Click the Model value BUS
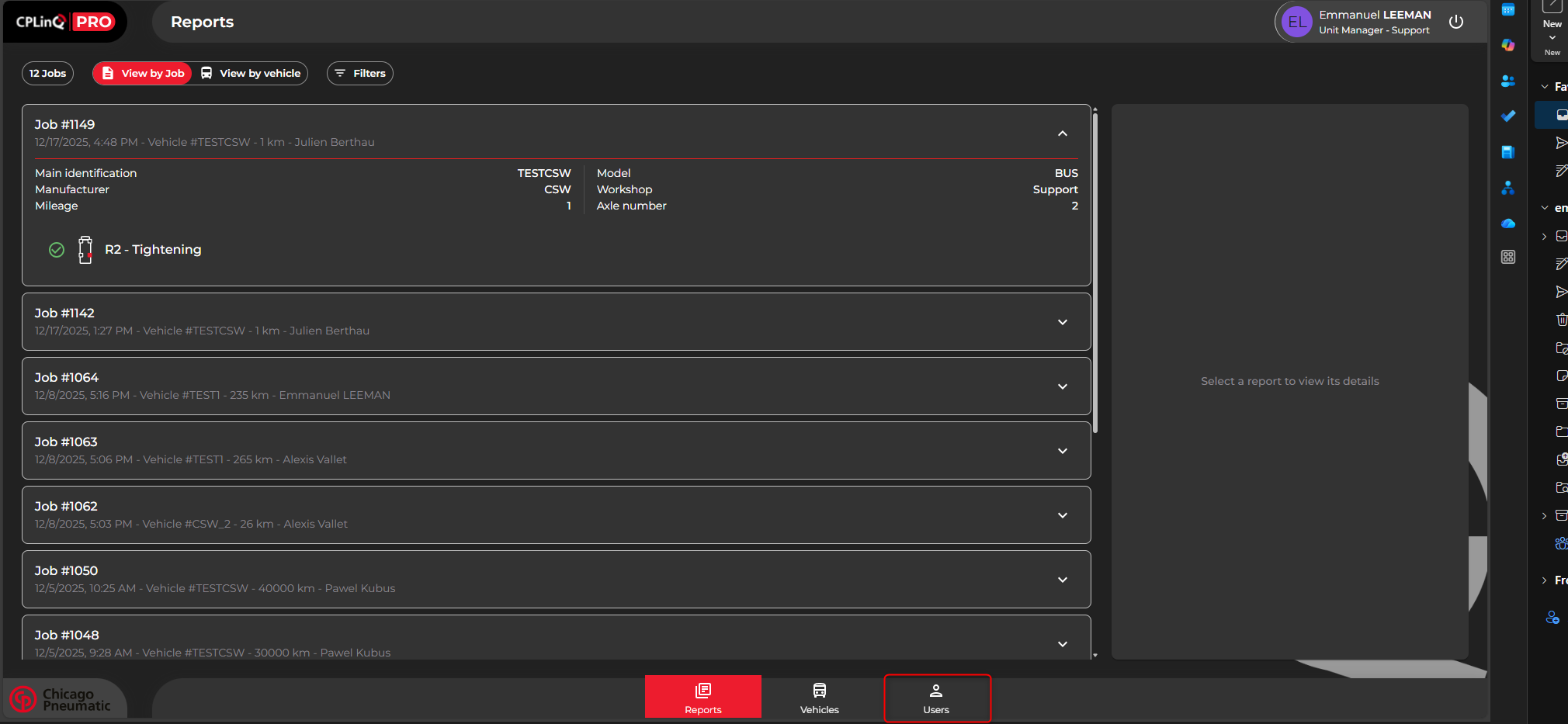The image size is (1568, 724). 1067,173
